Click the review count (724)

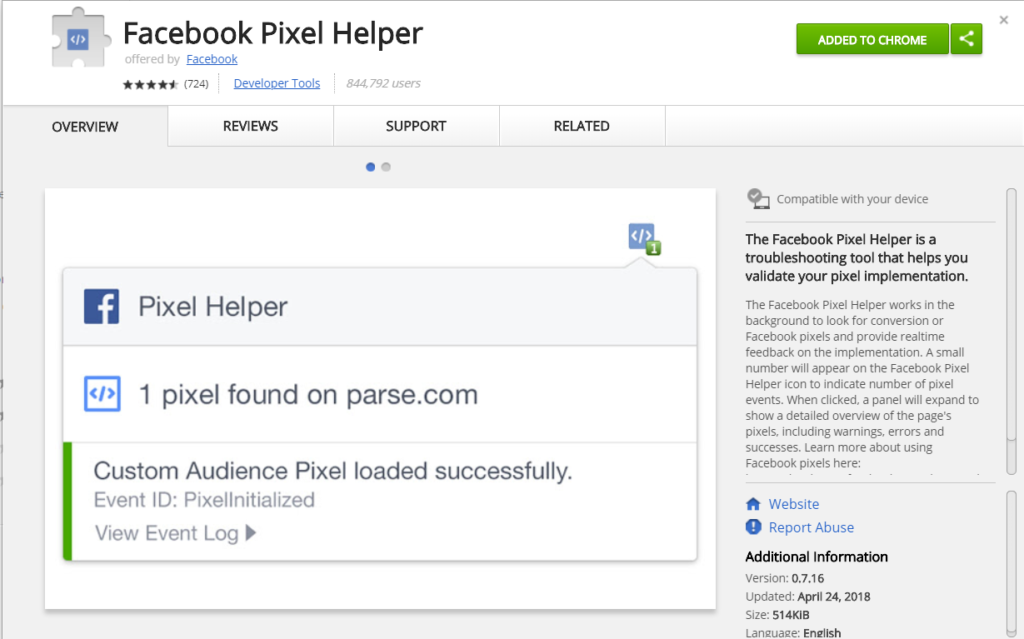tap(196, 84)
